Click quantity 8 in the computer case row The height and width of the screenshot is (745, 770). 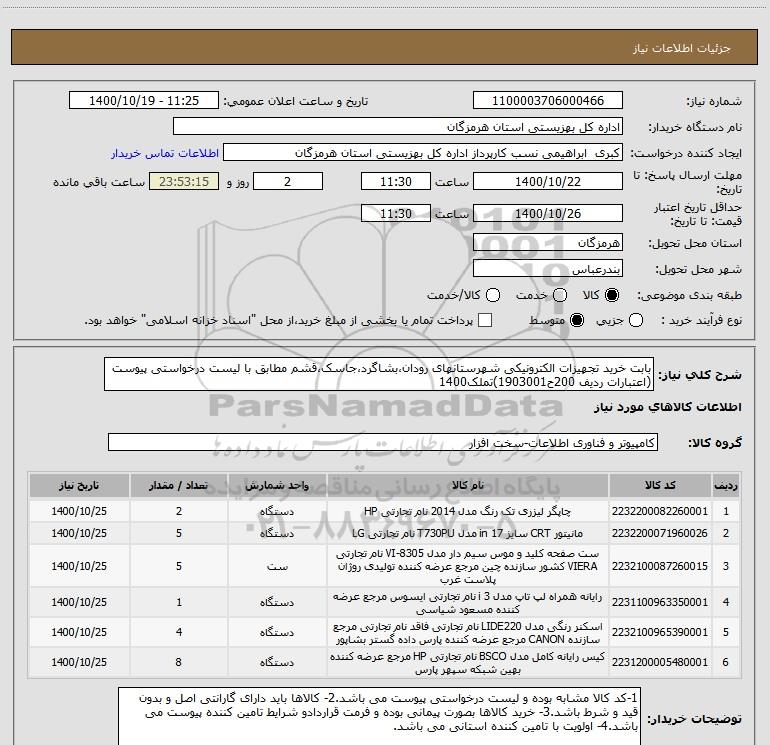pos(179,662)
